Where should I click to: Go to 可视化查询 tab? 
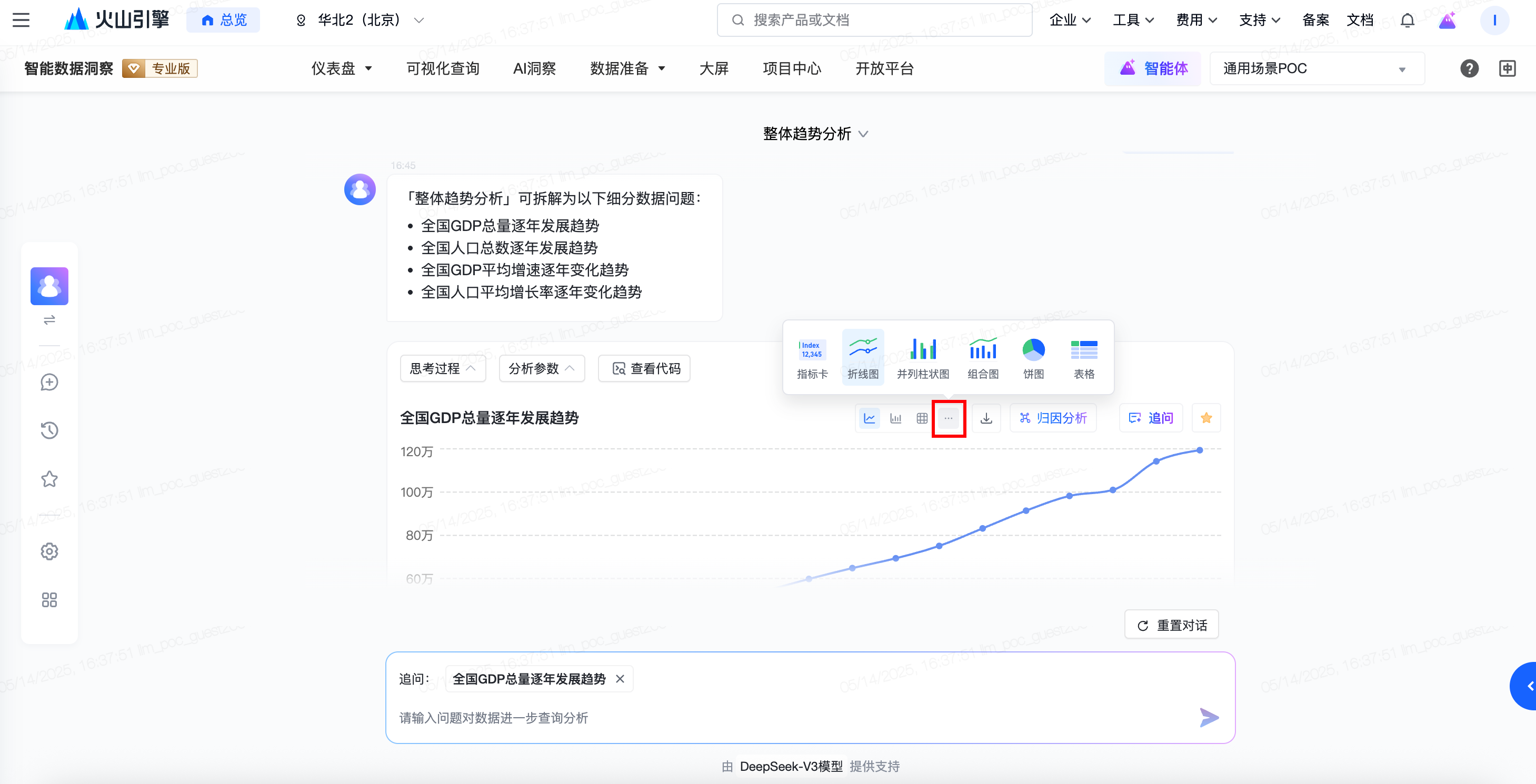[443, 68]
